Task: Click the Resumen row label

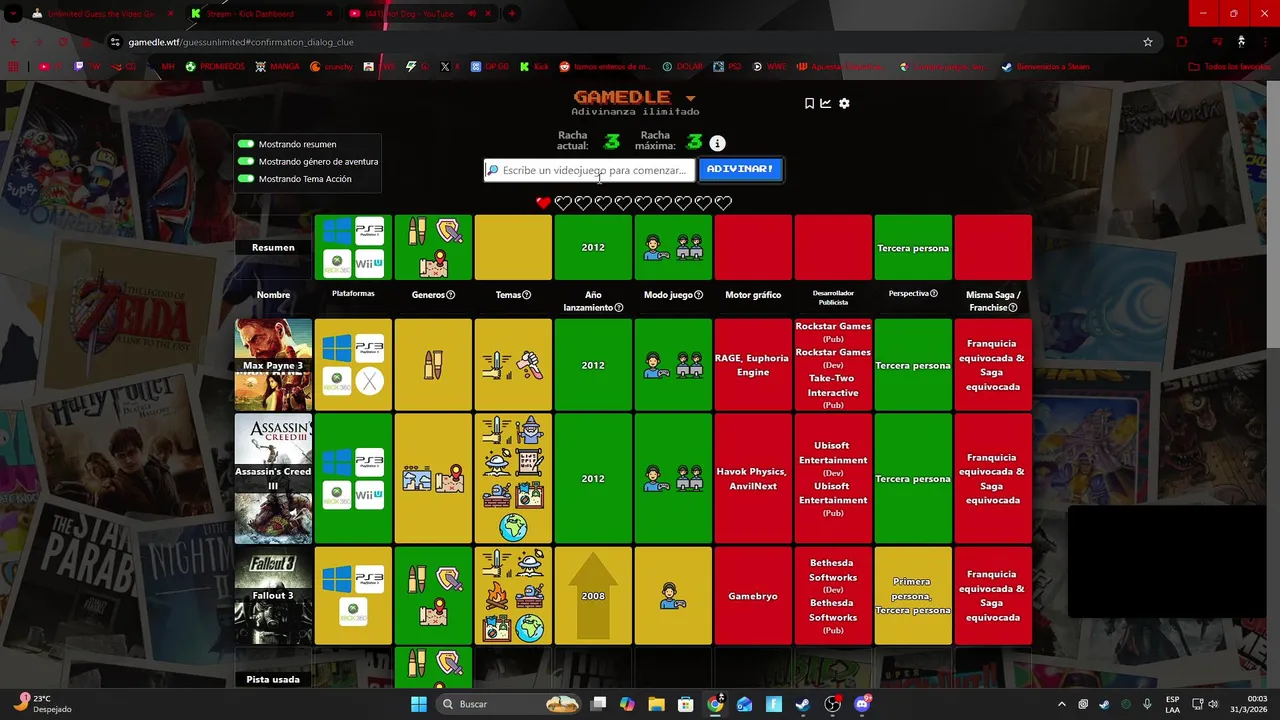Action: pos(273,248)
